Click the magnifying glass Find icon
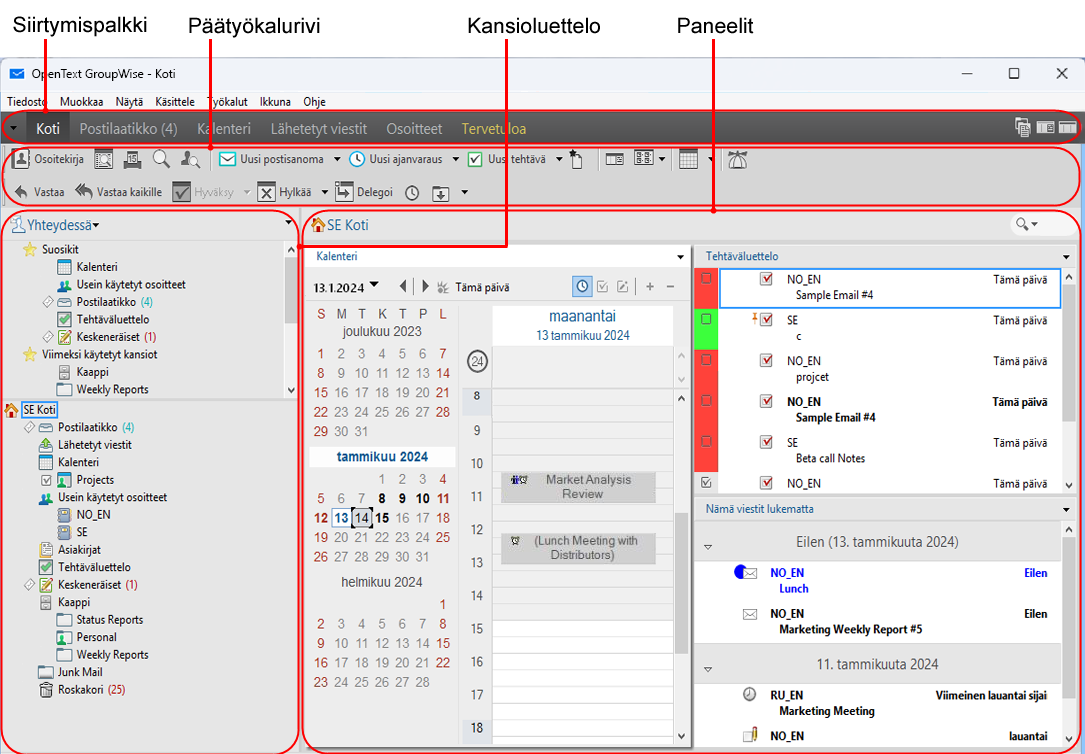 tap(161, 159)
